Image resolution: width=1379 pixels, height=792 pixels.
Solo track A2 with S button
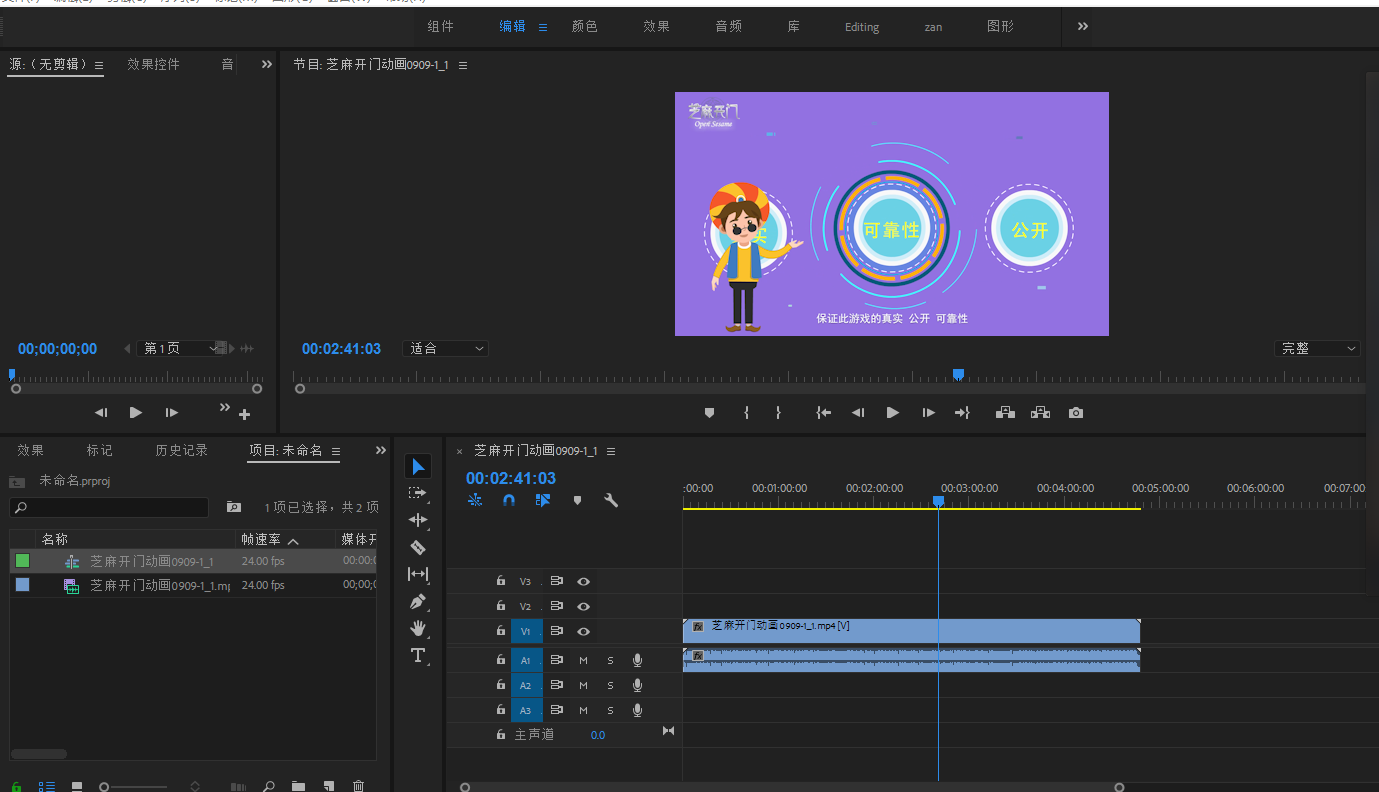click(x=610, y=685)
